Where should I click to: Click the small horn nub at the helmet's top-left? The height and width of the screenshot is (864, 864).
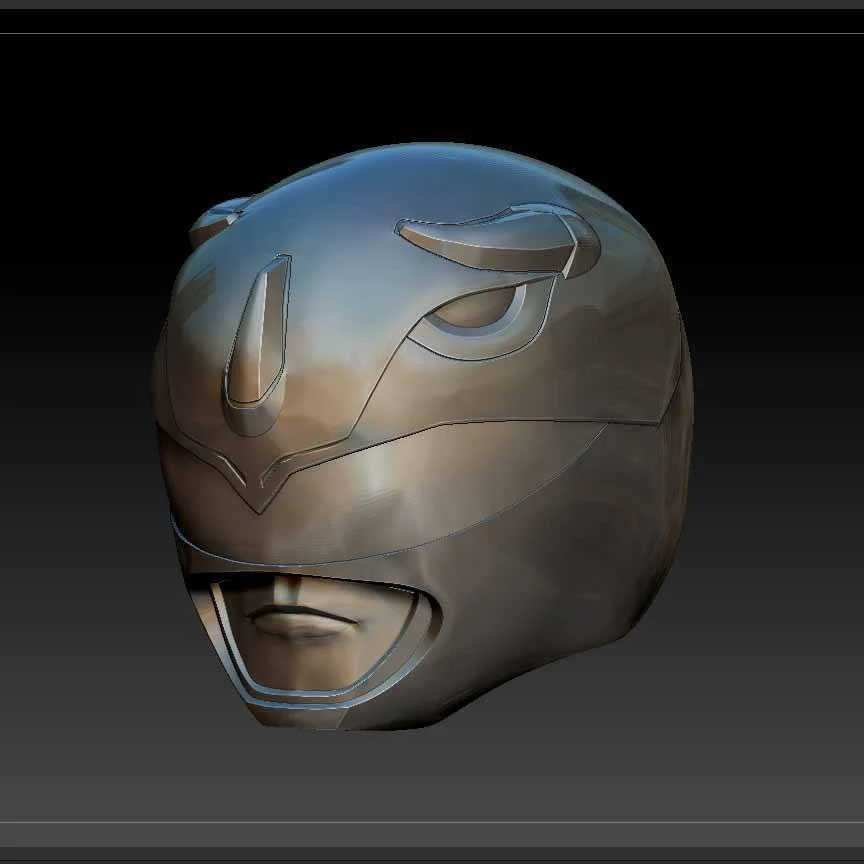215,218
